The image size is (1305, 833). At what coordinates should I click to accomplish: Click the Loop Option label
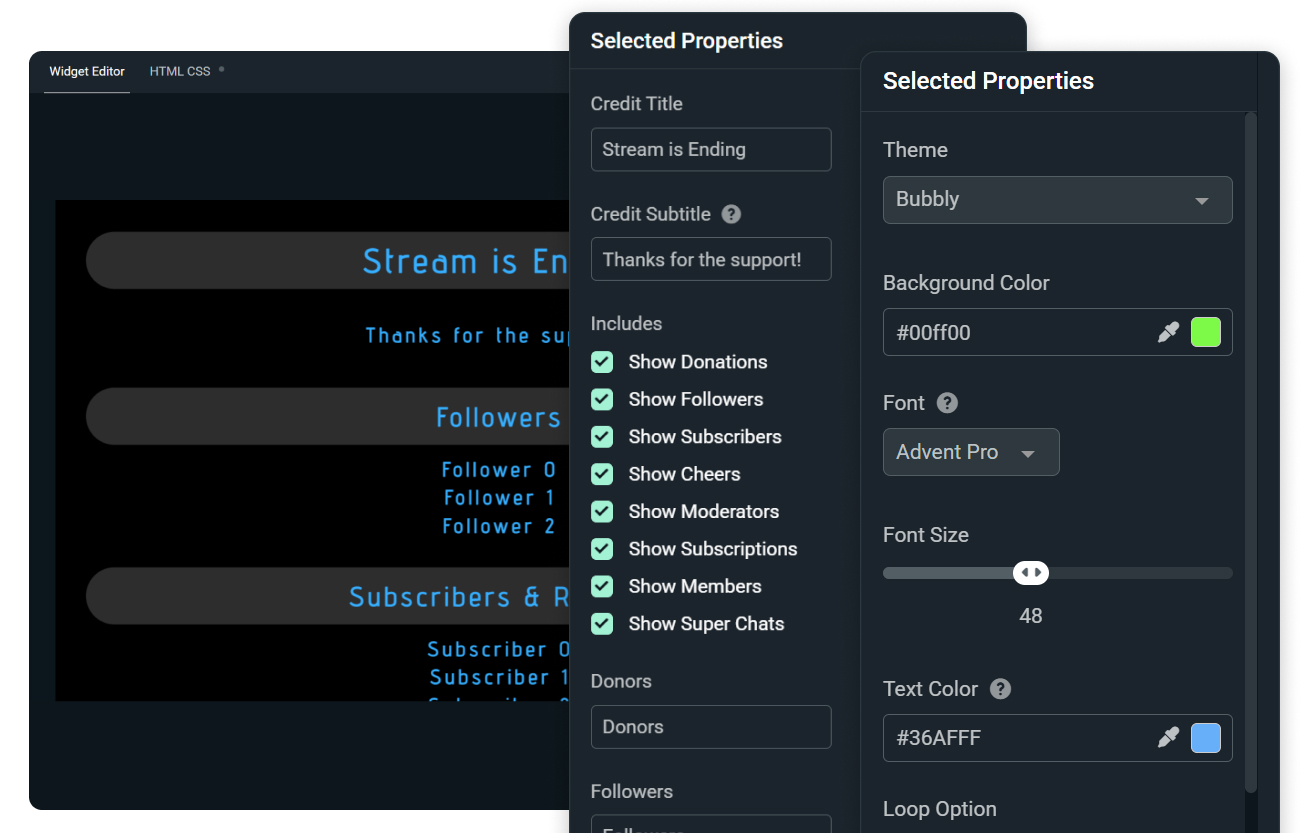[x=940, y=809]
